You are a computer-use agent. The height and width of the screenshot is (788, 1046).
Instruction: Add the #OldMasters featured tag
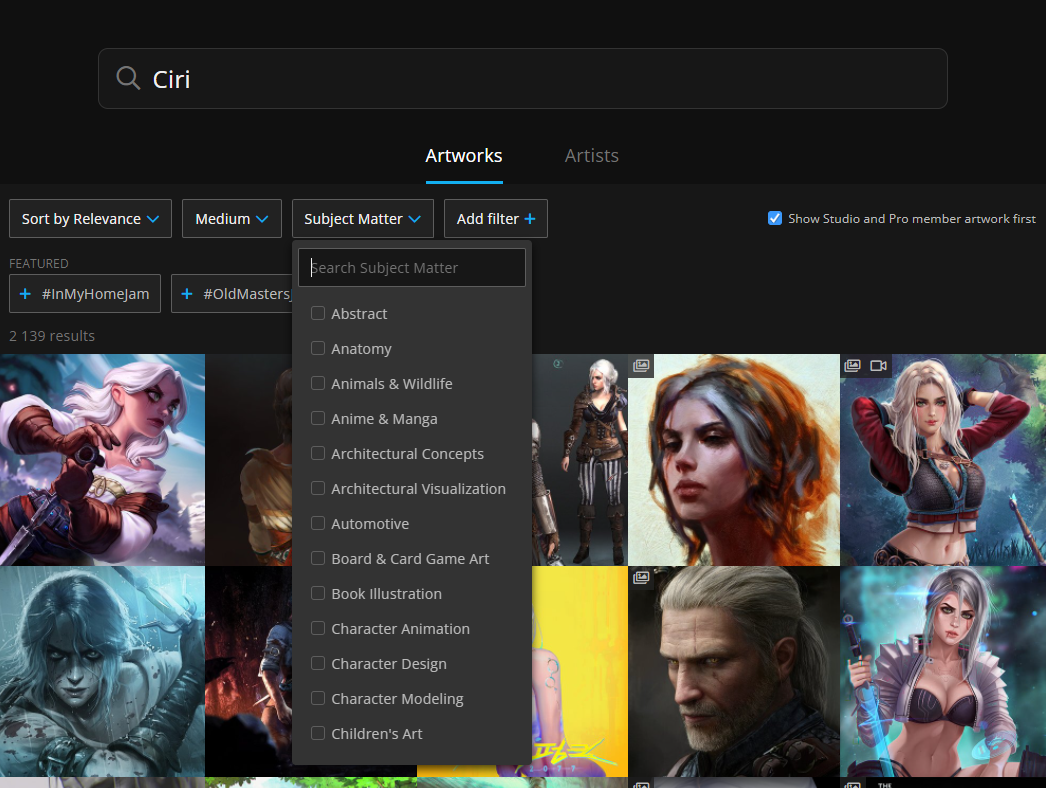231,294
